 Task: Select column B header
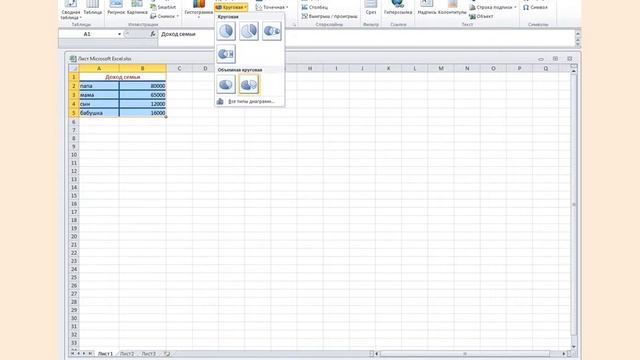pos(143,68)
